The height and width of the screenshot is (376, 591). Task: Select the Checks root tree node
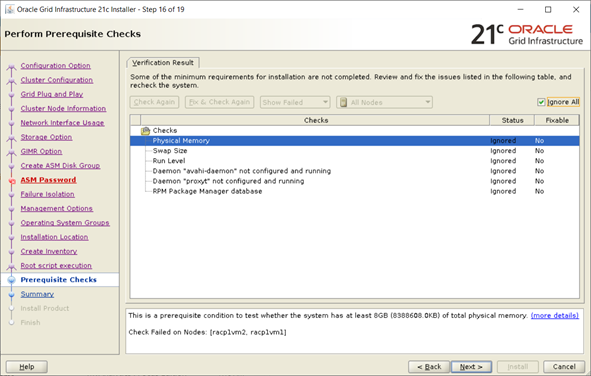click(165, 131)
